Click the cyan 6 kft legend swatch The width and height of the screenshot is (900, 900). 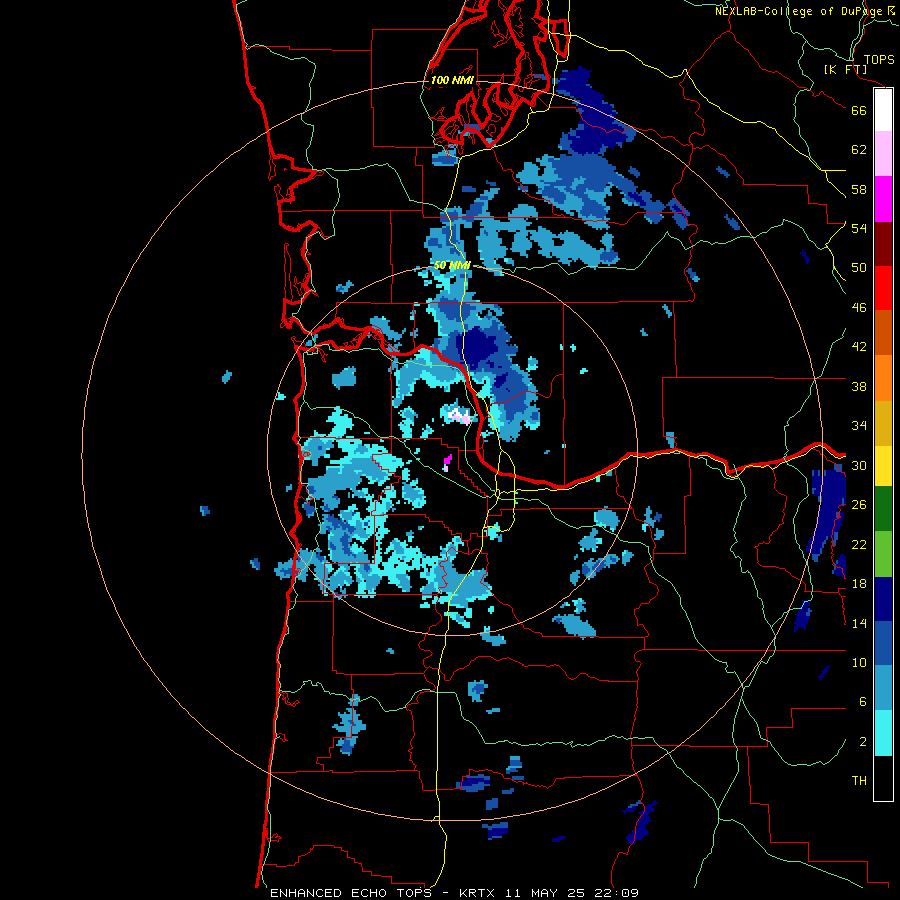pyautogui.click(x=883, y=733)
